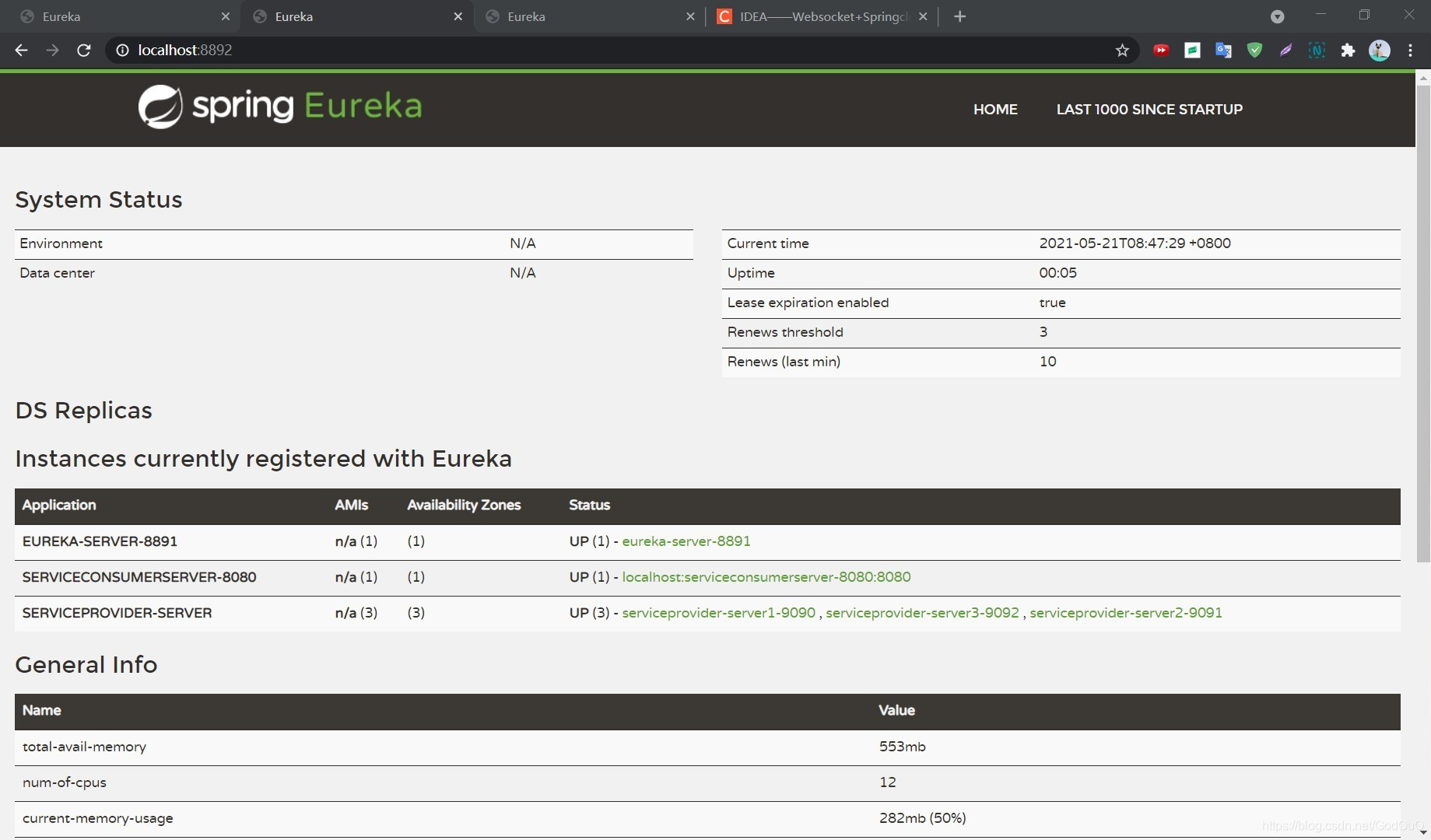Click the scrollbar up arrow
This screenshot has width=1431, height=840.
[x=1423, y=78]
